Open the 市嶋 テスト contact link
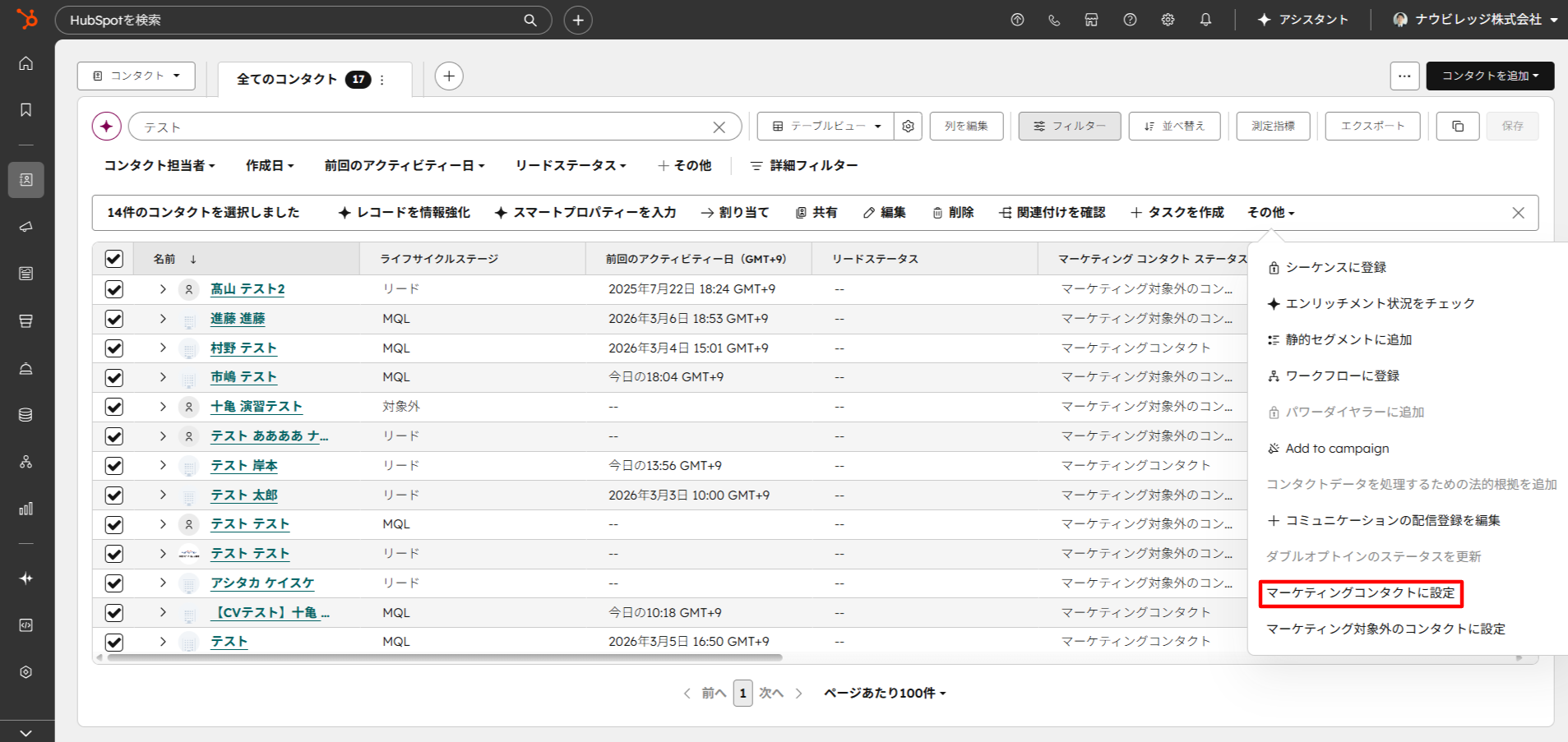The image size is (1568, 742). click(x=243, y=377)
